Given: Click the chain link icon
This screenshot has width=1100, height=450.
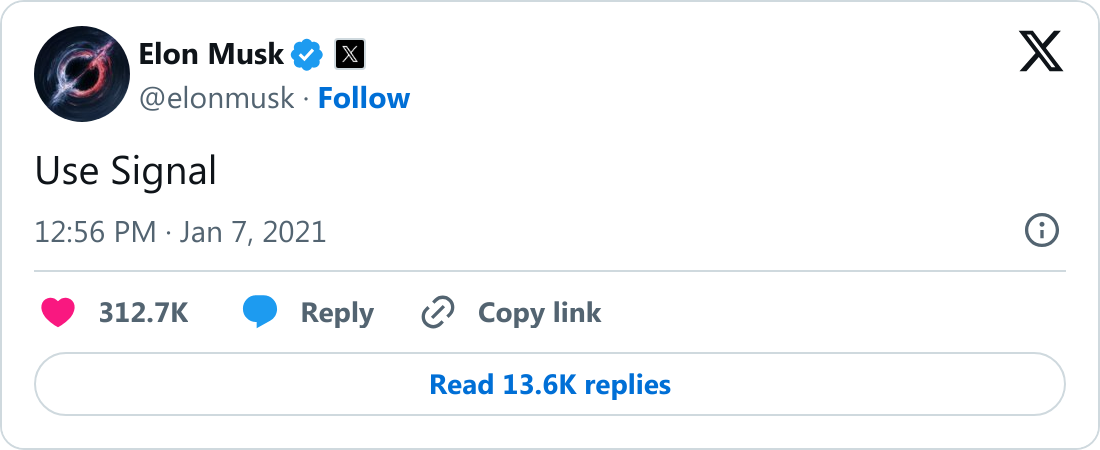Looking at the screenshot, I should pyautogui.click(x=438, y=312).
